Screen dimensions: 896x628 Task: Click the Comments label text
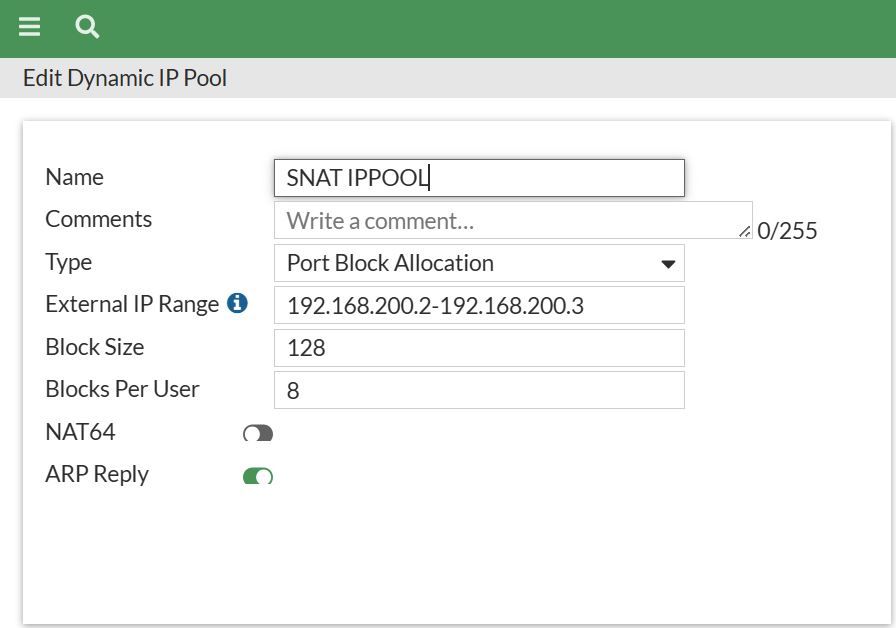coord(99,219)
